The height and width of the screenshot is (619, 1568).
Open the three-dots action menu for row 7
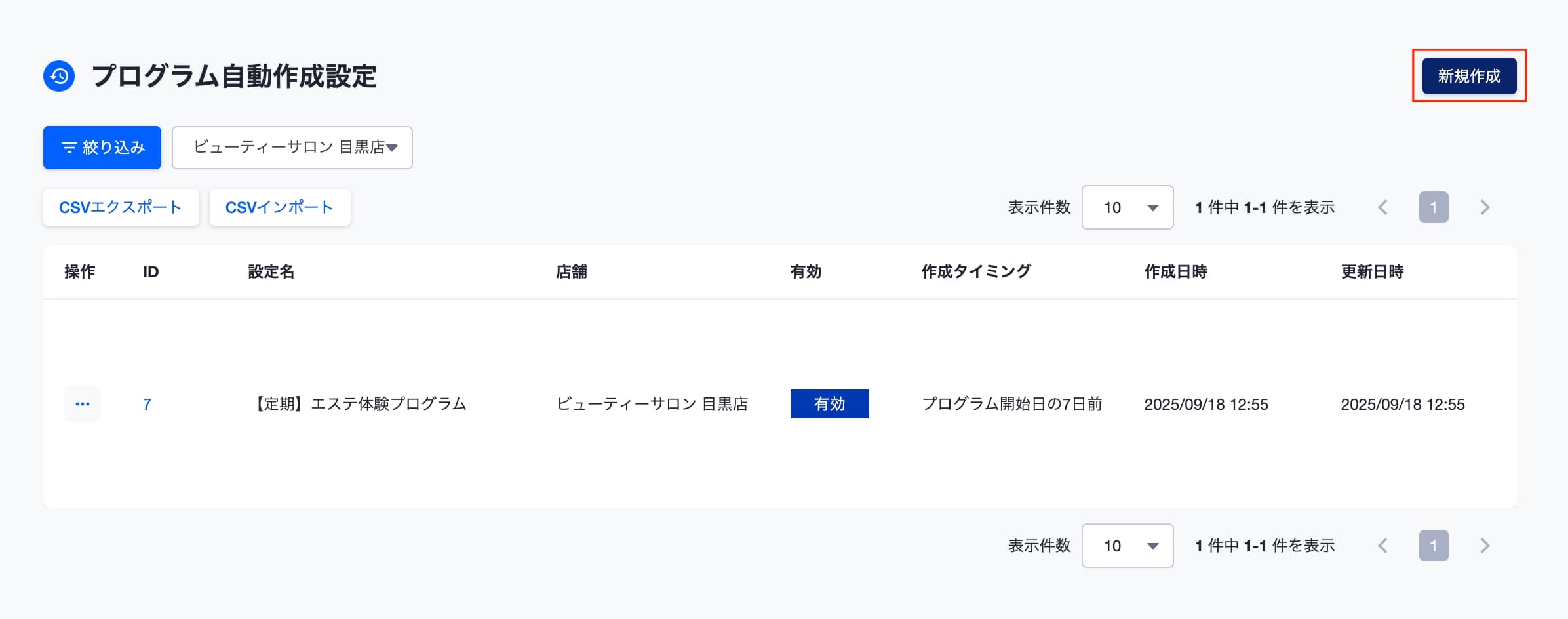tap(83, 404)
